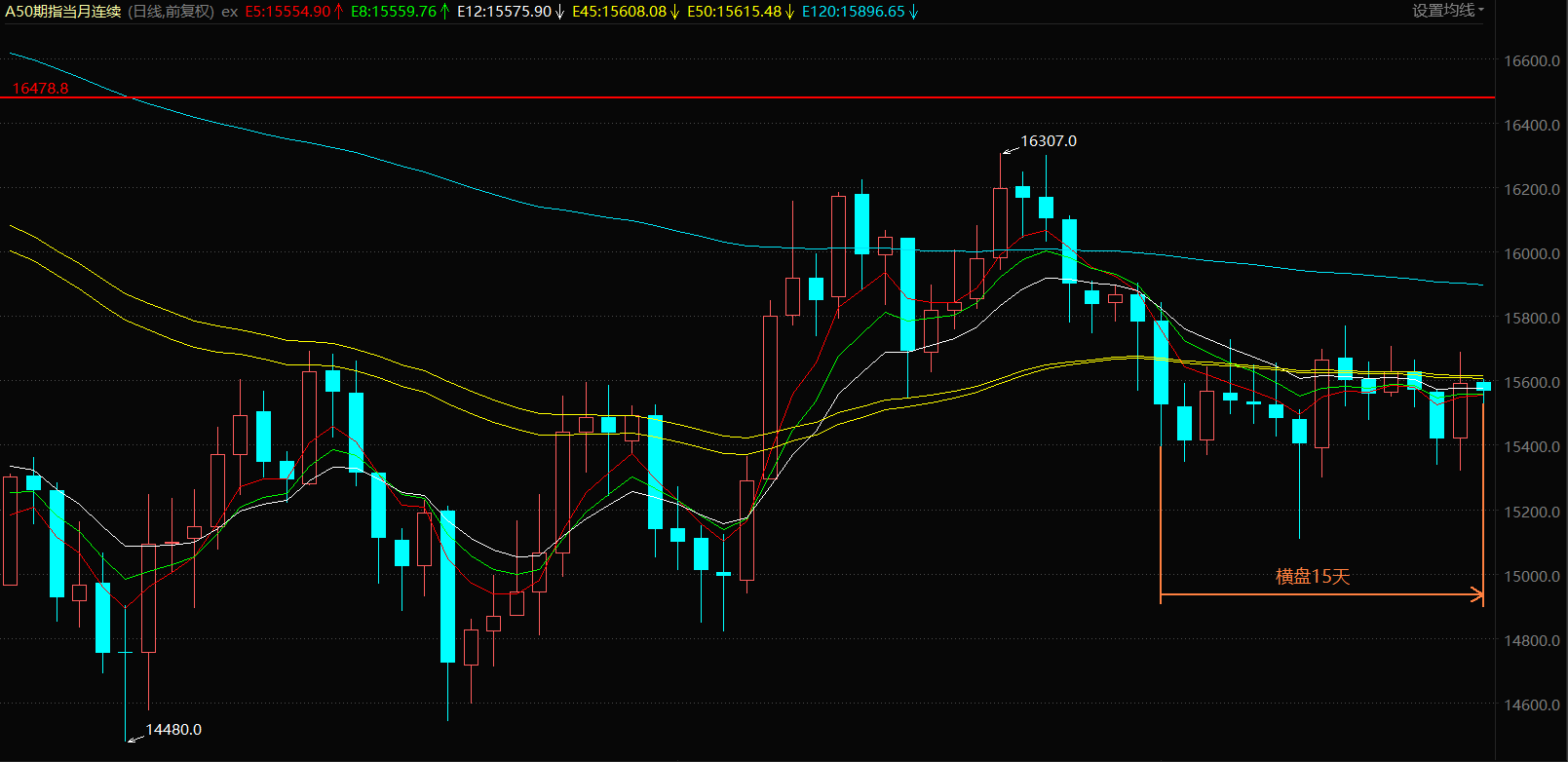
Task: Click the 14600.0 price axis label
Action: pyautogui.click(x=1532, y=705)
